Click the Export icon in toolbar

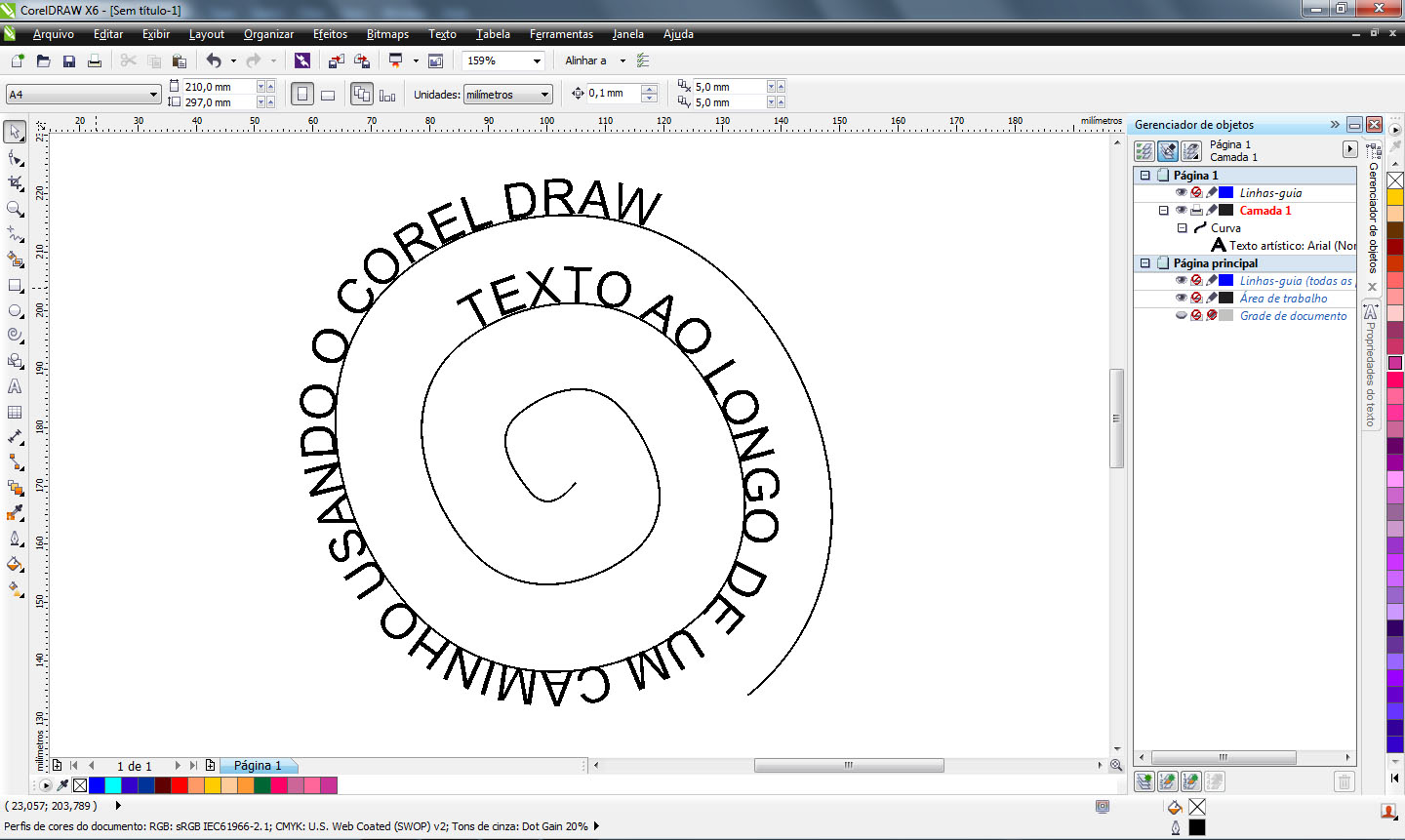[361, 60]
